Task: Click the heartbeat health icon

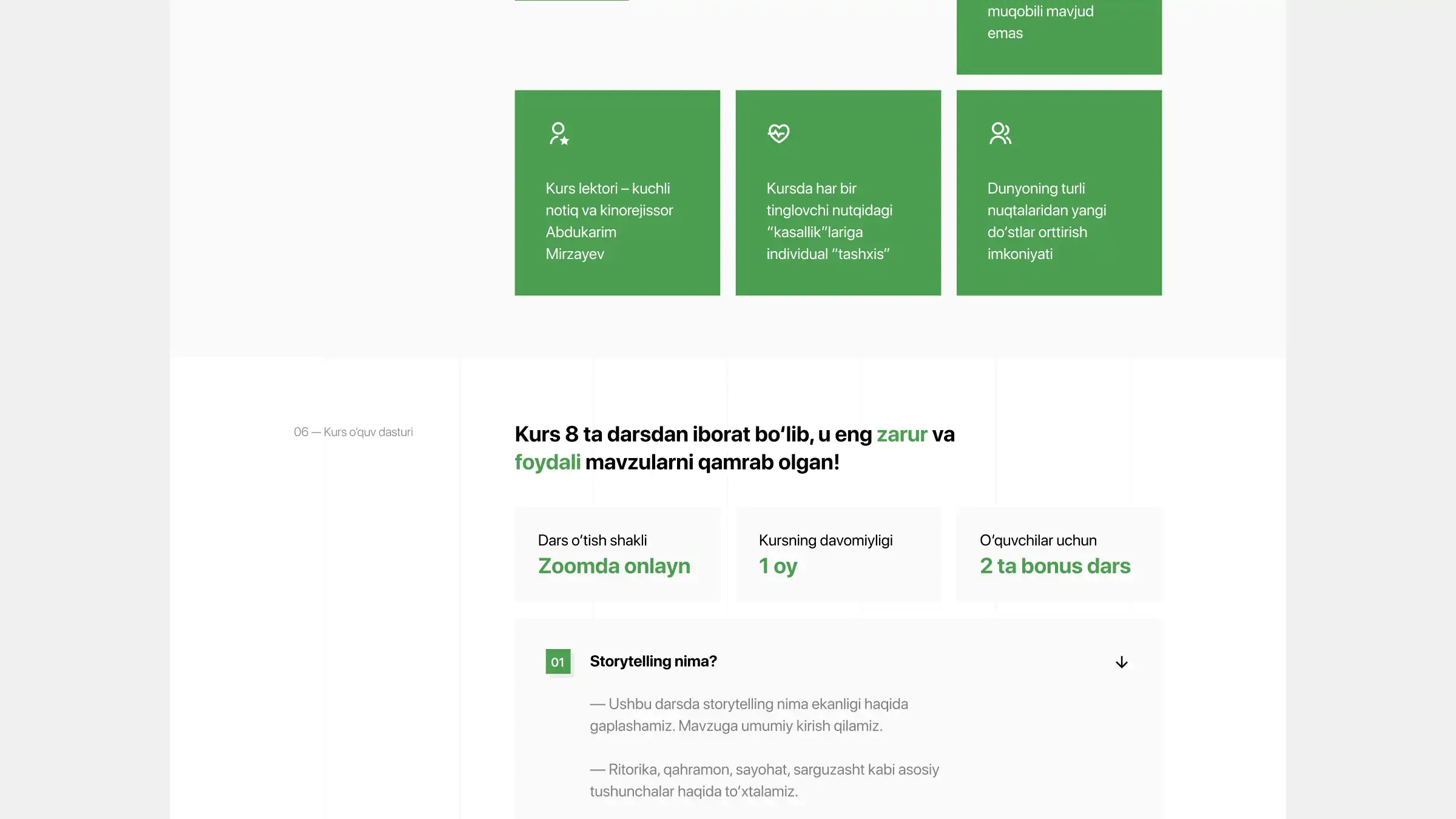Action: click(779, 133)
